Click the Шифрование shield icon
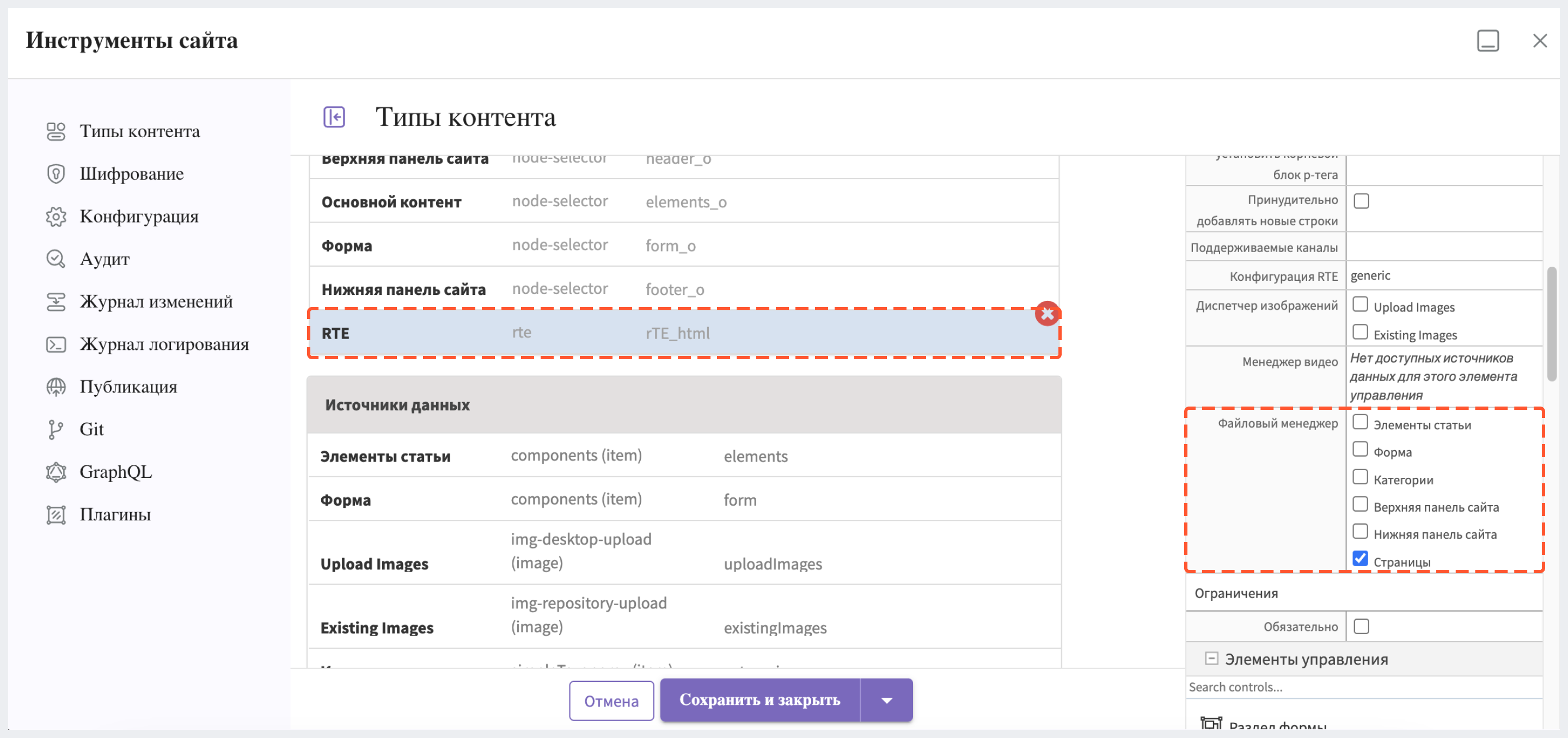This screenshot has height=738, width=1568. tap(56, 174)
